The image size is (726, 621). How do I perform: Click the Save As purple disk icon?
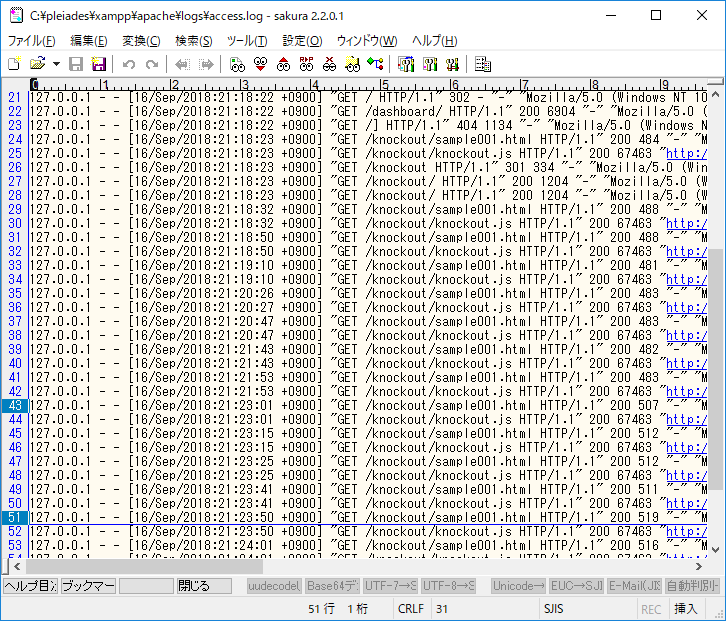(99, 64)
